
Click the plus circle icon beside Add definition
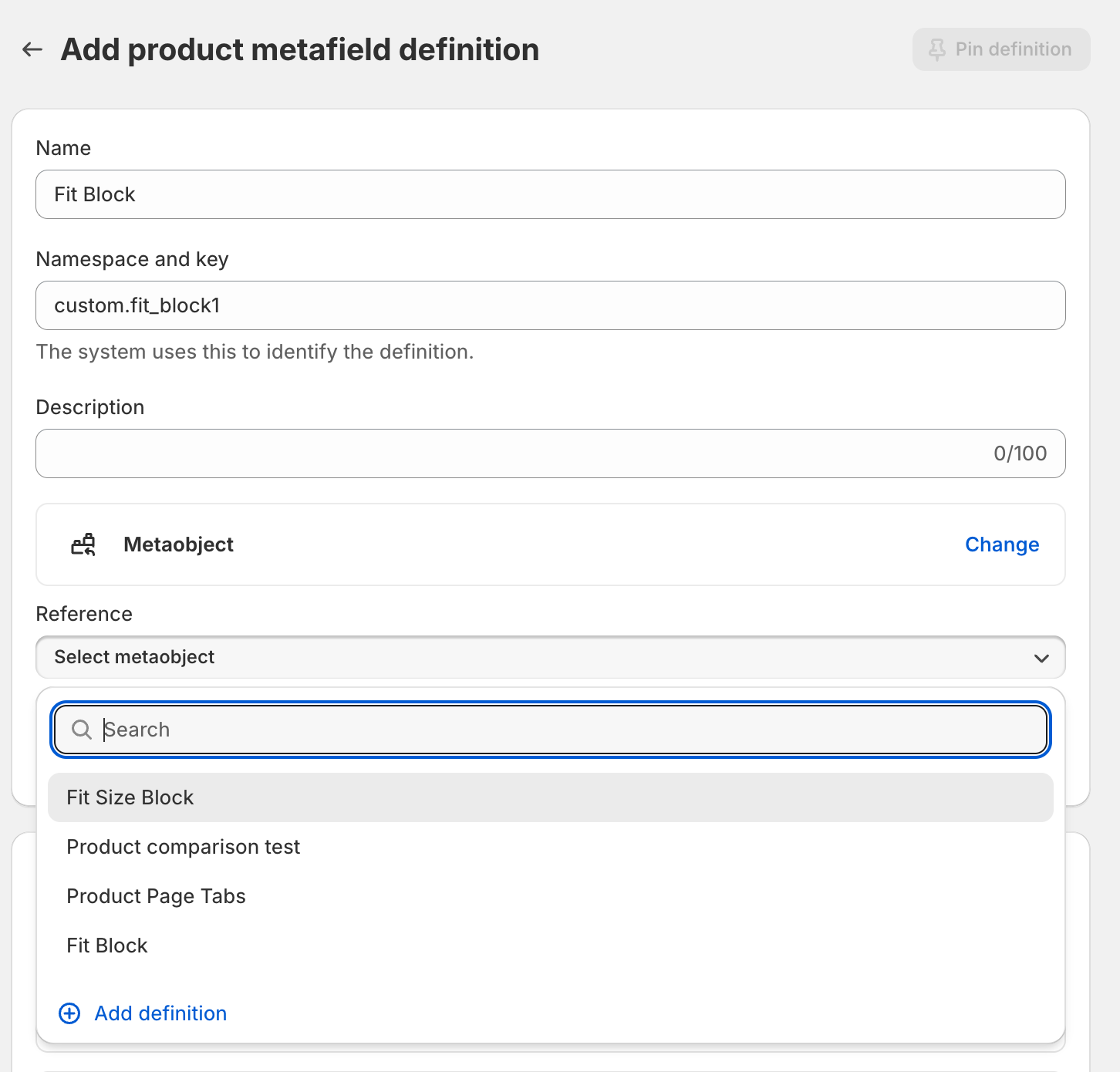[69, 1013]
